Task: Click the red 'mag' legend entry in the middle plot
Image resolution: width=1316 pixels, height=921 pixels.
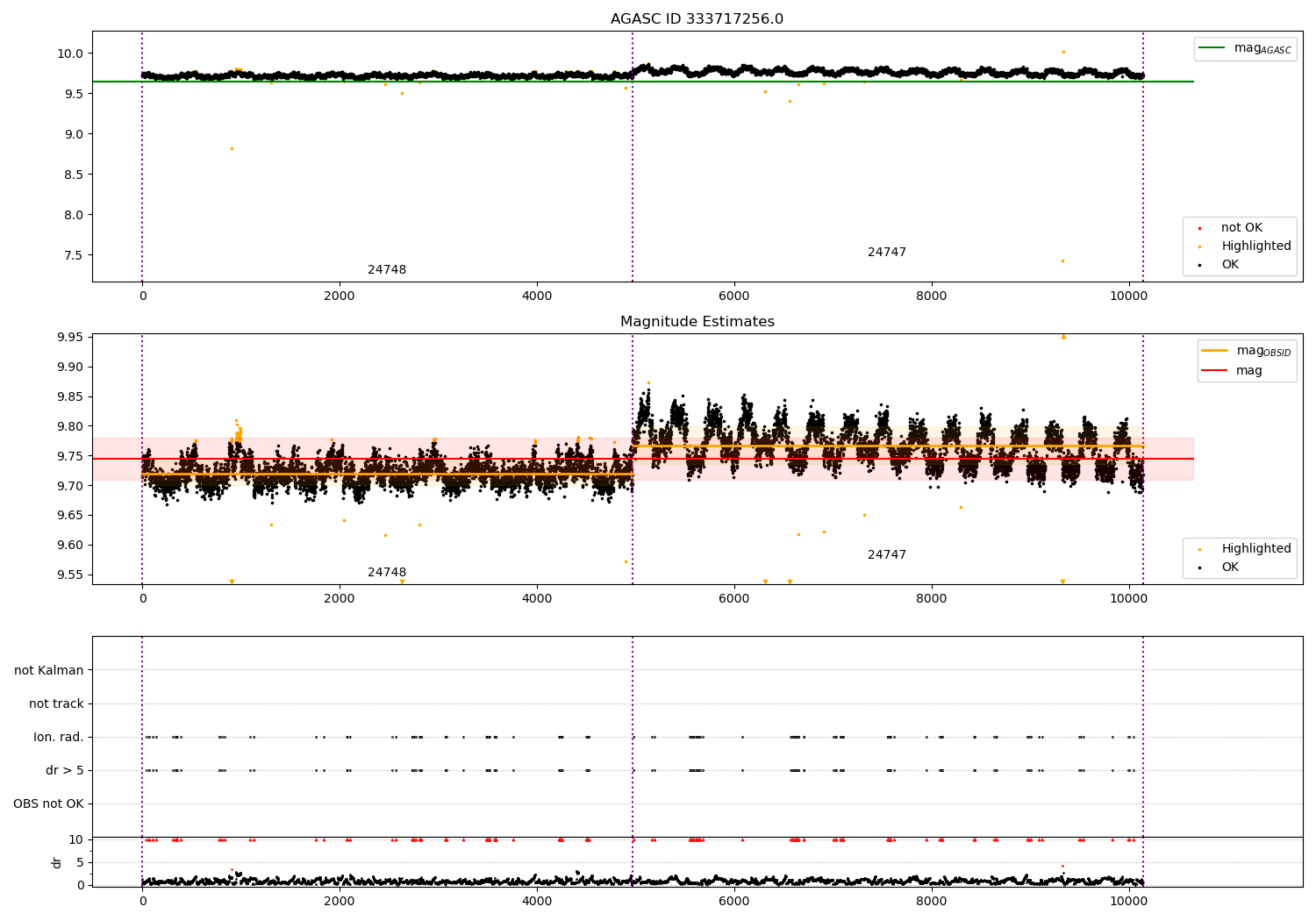Action: coord(1232,370)
